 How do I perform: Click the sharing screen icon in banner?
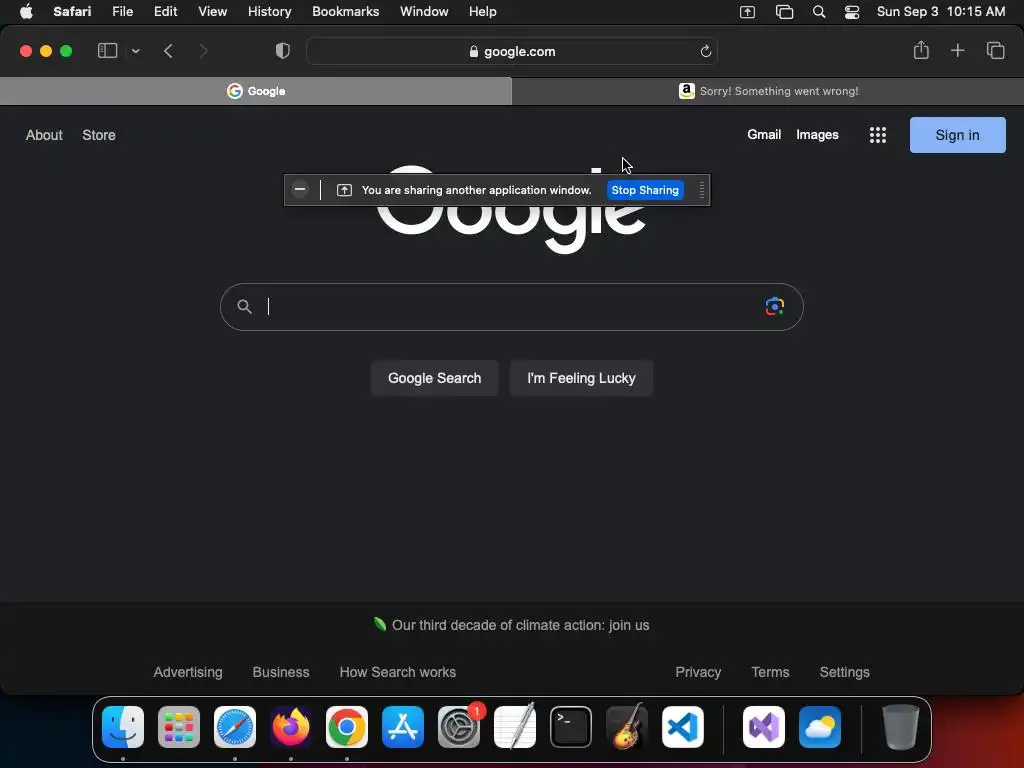[x=344, y=190]
